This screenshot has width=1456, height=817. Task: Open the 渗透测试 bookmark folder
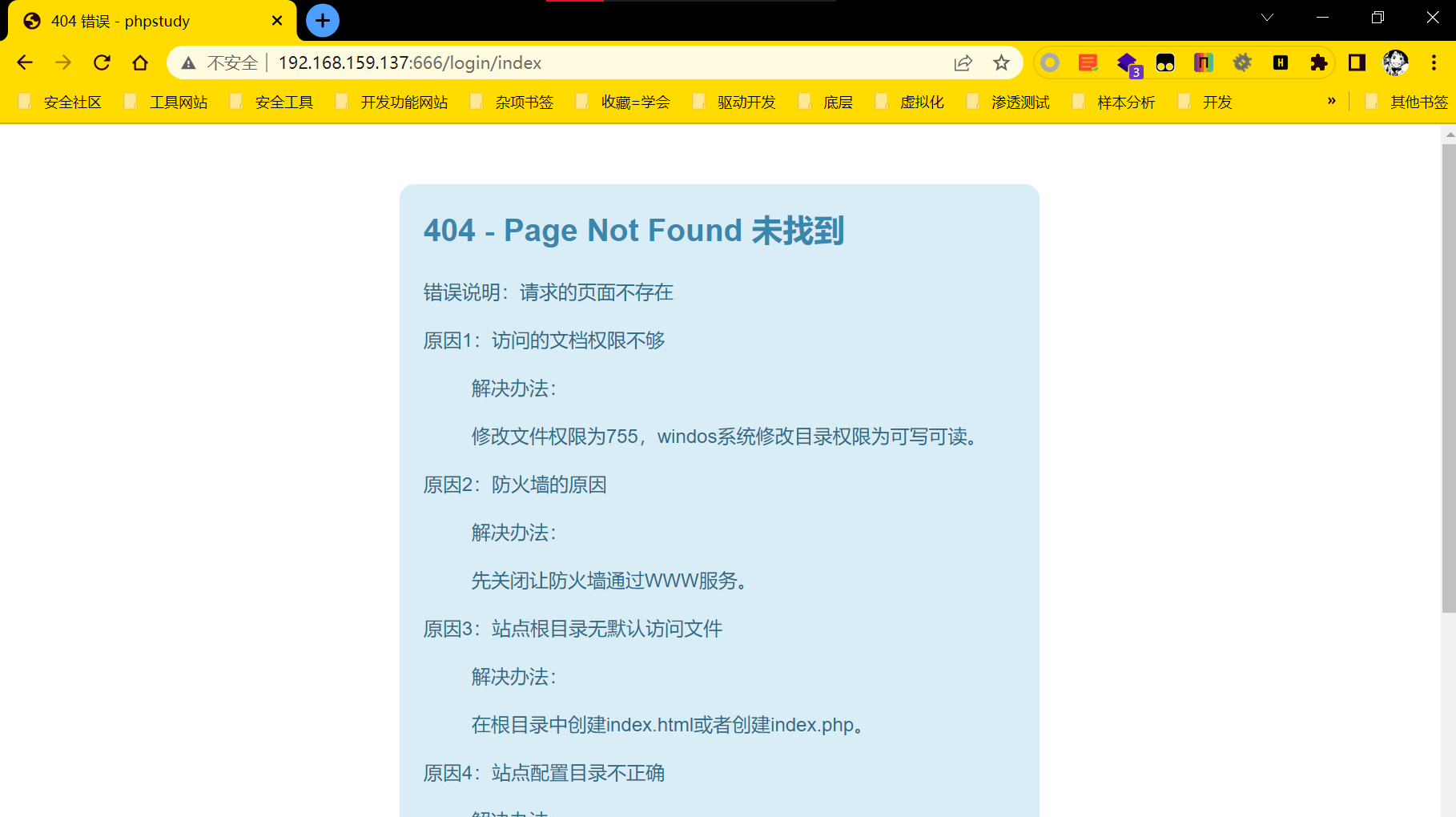point(1009,103)
